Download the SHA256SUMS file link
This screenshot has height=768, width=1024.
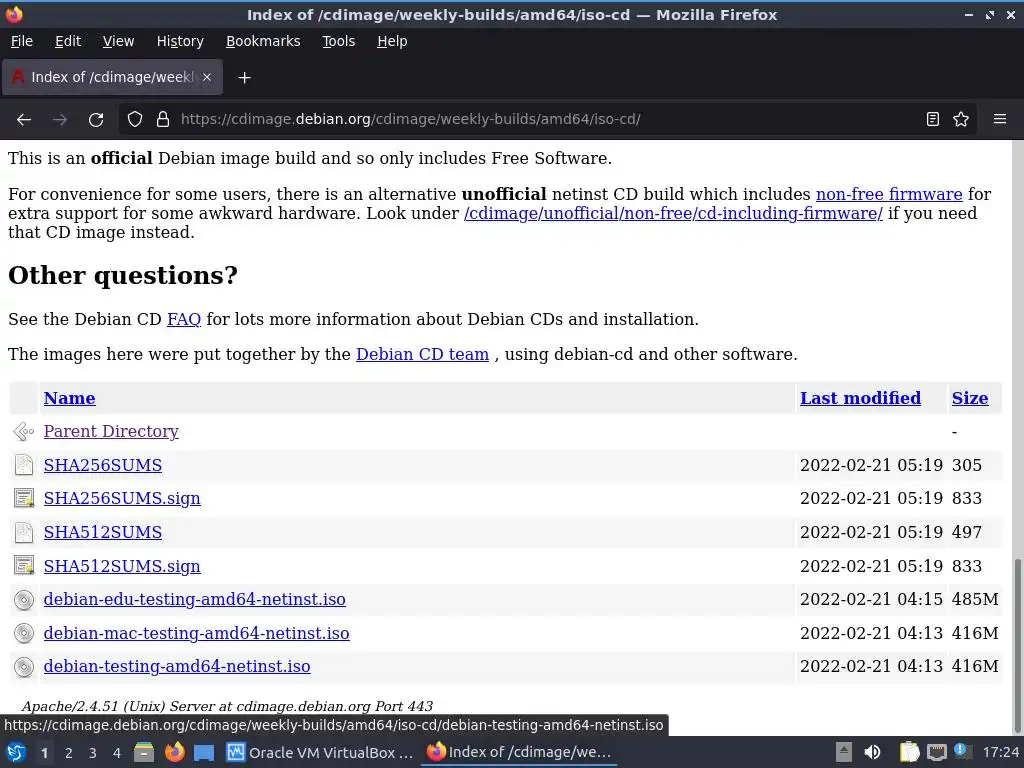103,465
